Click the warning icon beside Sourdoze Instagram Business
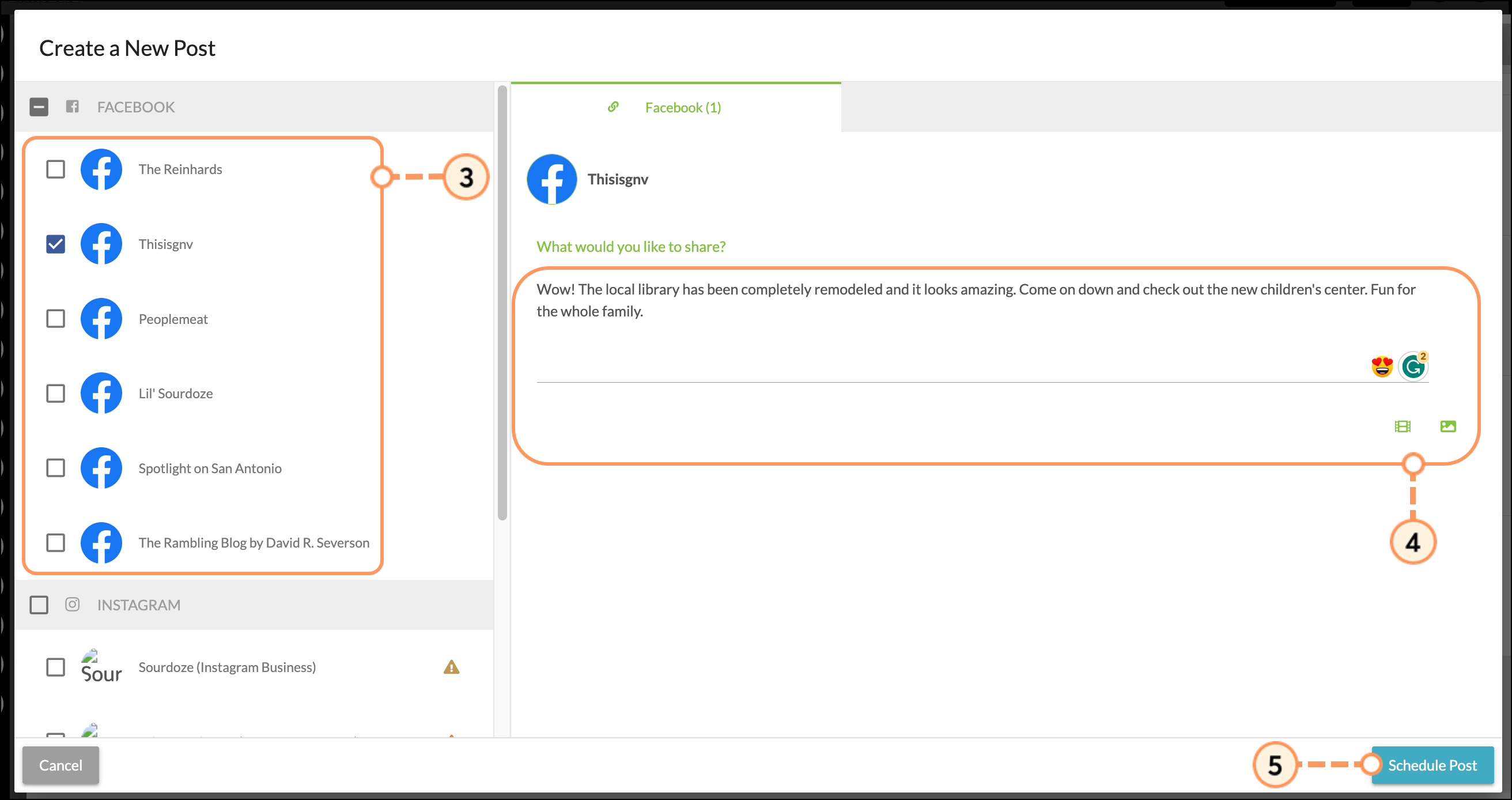Image resolution: width=1512 pixels, height=800 pixels. (451, 667)
